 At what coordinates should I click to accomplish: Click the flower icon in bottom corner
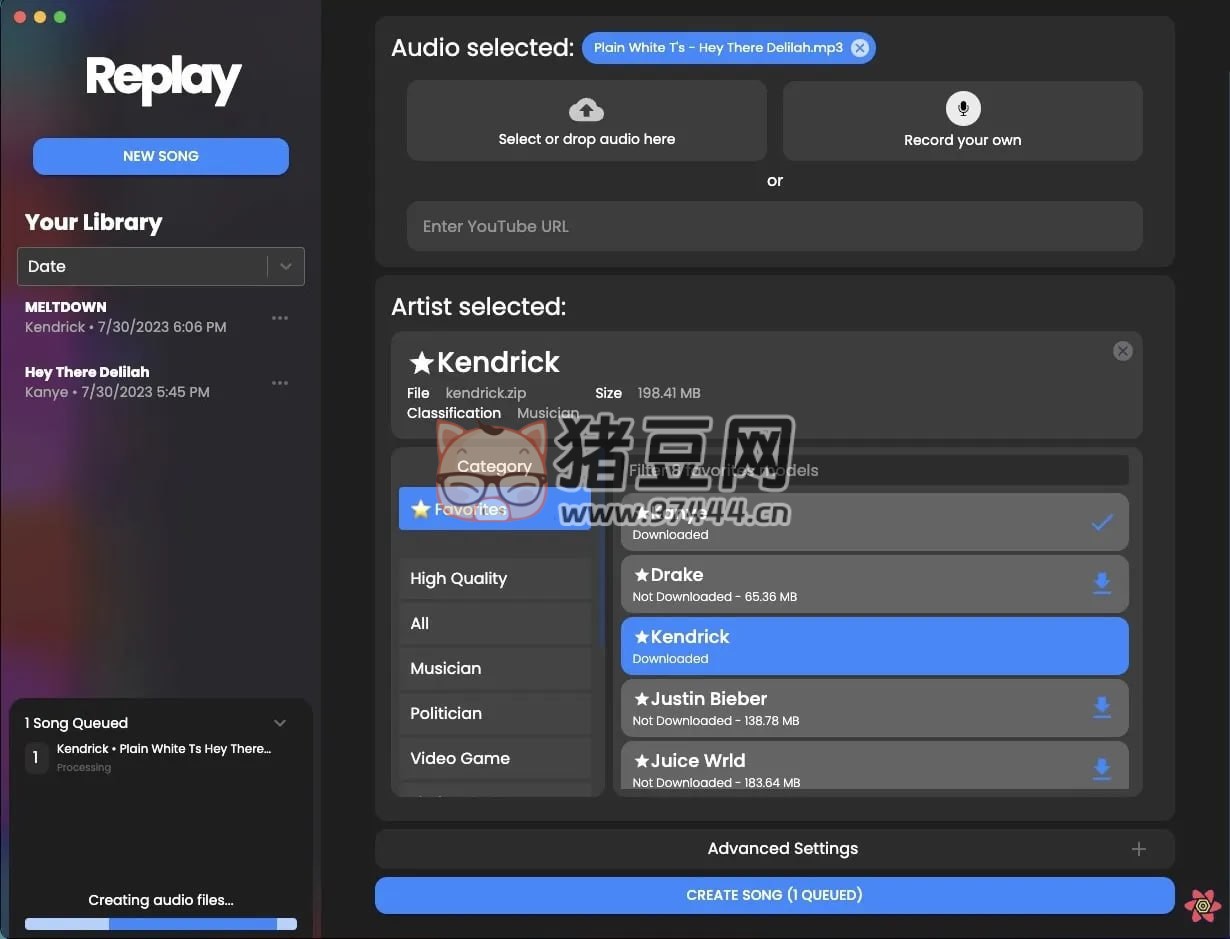(x=1202, y=906)
